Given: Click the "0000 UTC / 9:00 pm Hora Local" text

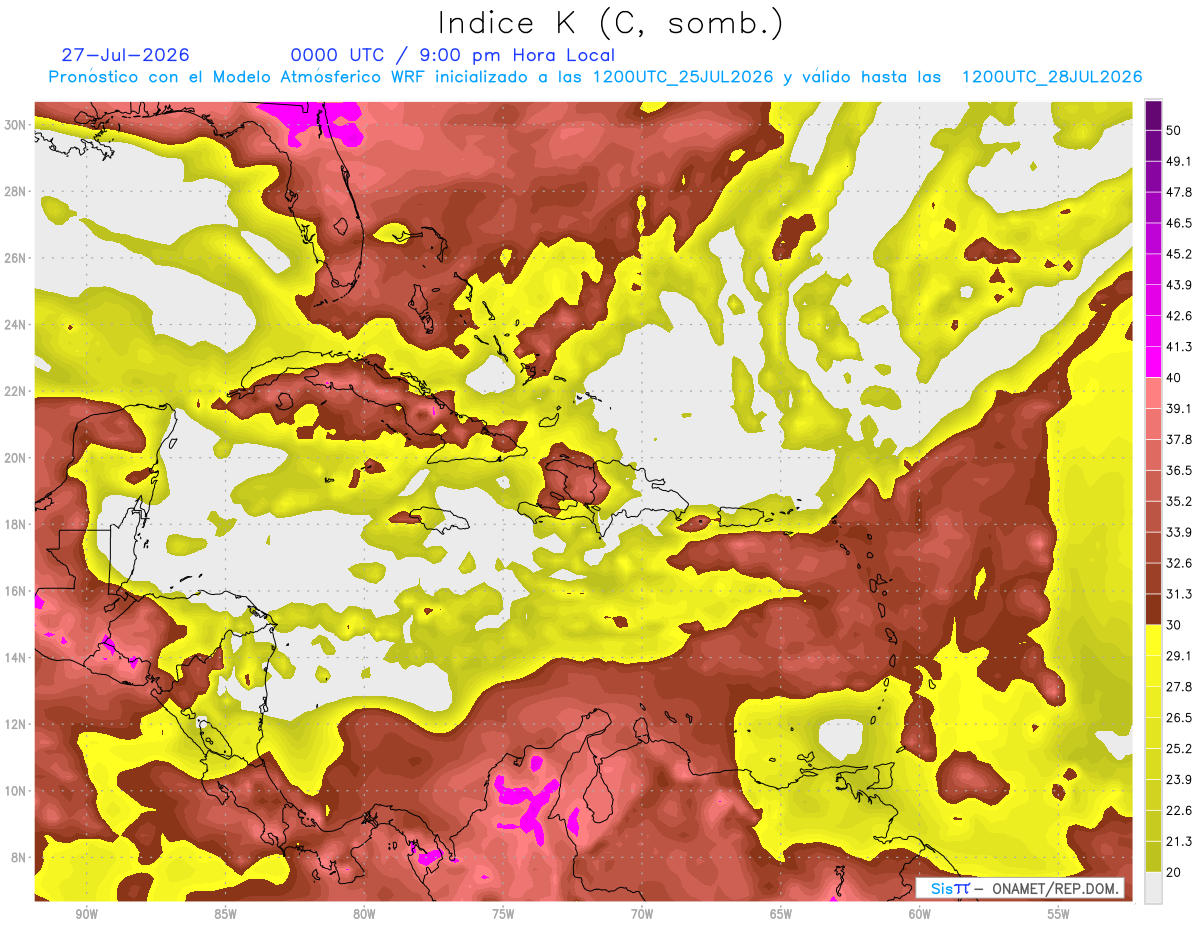Looking at the screenshot, I should point(453,55).
